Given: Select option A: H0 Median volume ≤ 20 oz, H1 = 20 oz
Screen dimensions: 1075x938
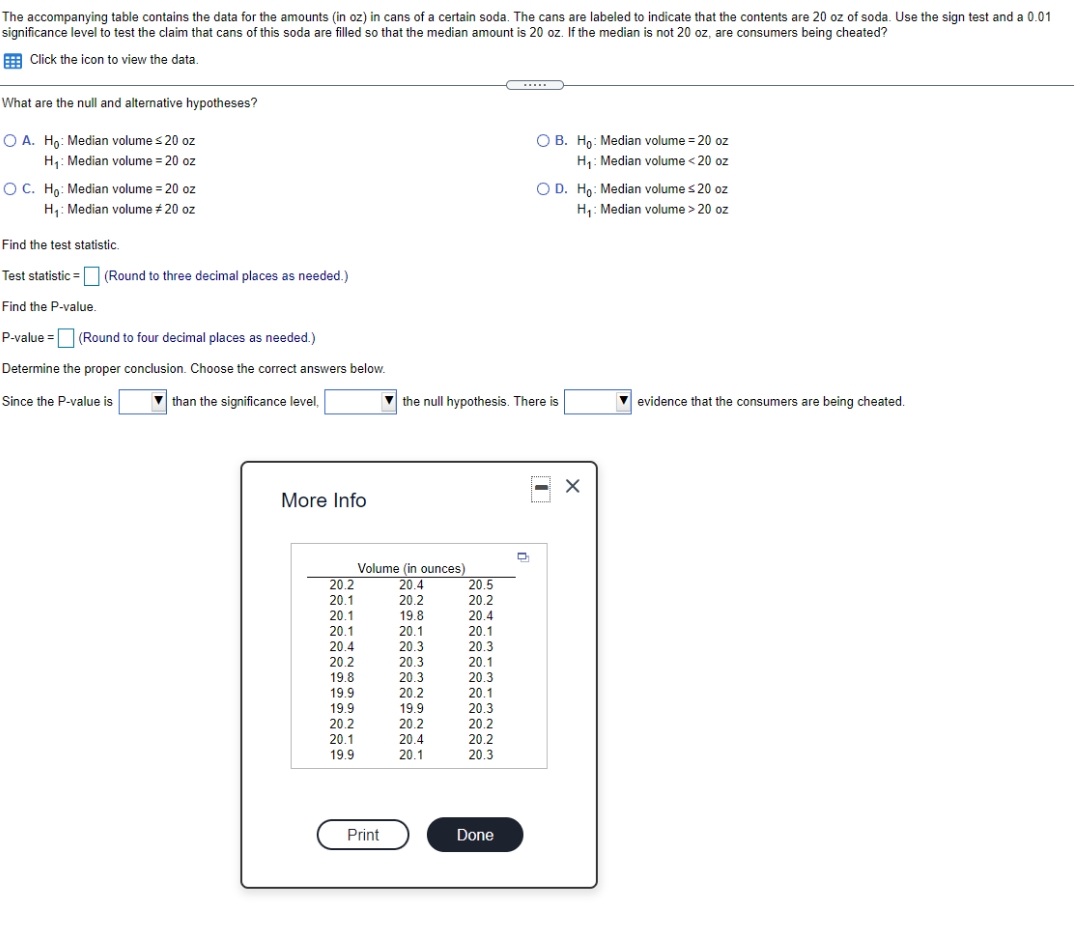Looking at the screenshot, I should (10, 141).
